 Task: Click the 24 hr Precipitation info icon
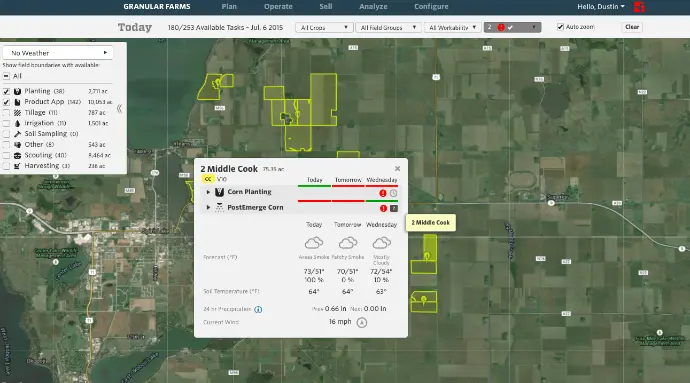pos(258,309)
